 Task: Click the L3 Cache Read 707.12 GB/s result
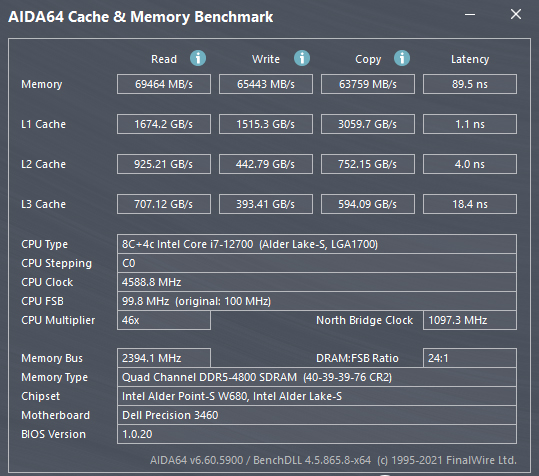click(x=164, y=204)
